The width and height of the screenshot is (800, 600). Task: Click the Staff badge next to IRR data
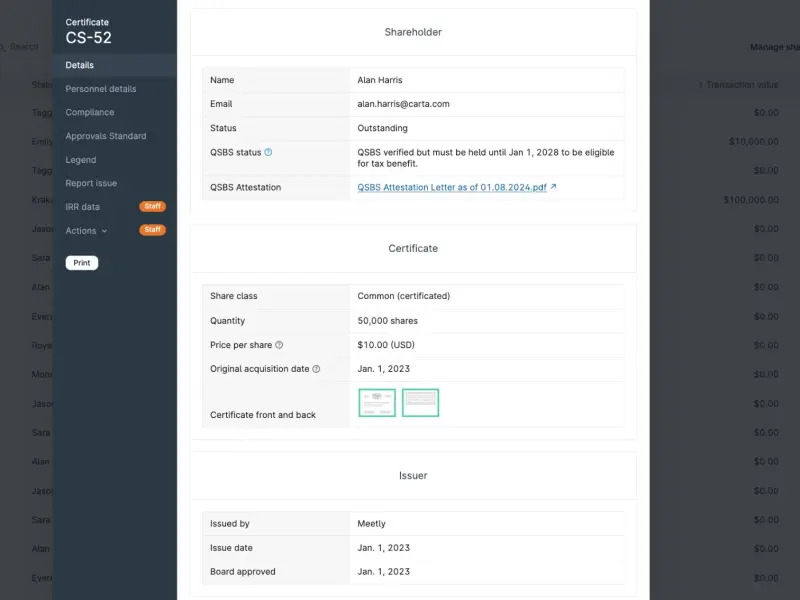[153, 207]
